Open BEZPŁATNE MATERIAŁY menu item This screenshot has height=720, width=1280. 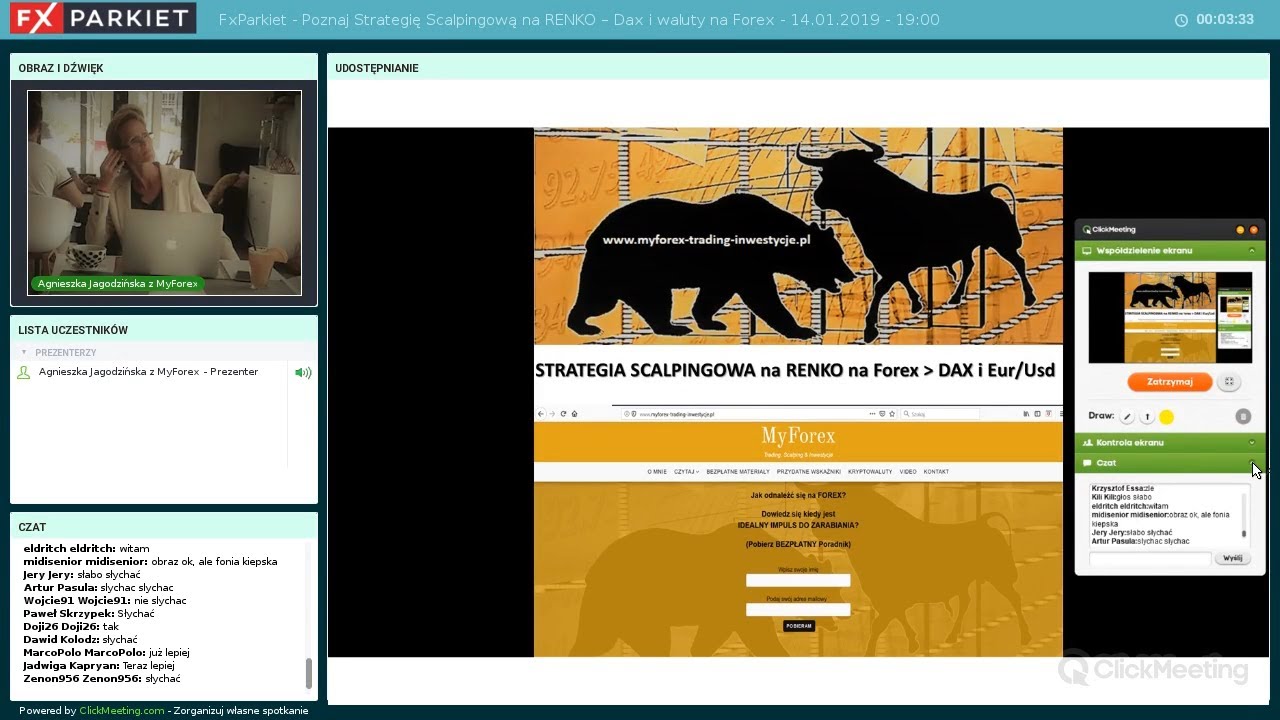[x=738, y=472]
